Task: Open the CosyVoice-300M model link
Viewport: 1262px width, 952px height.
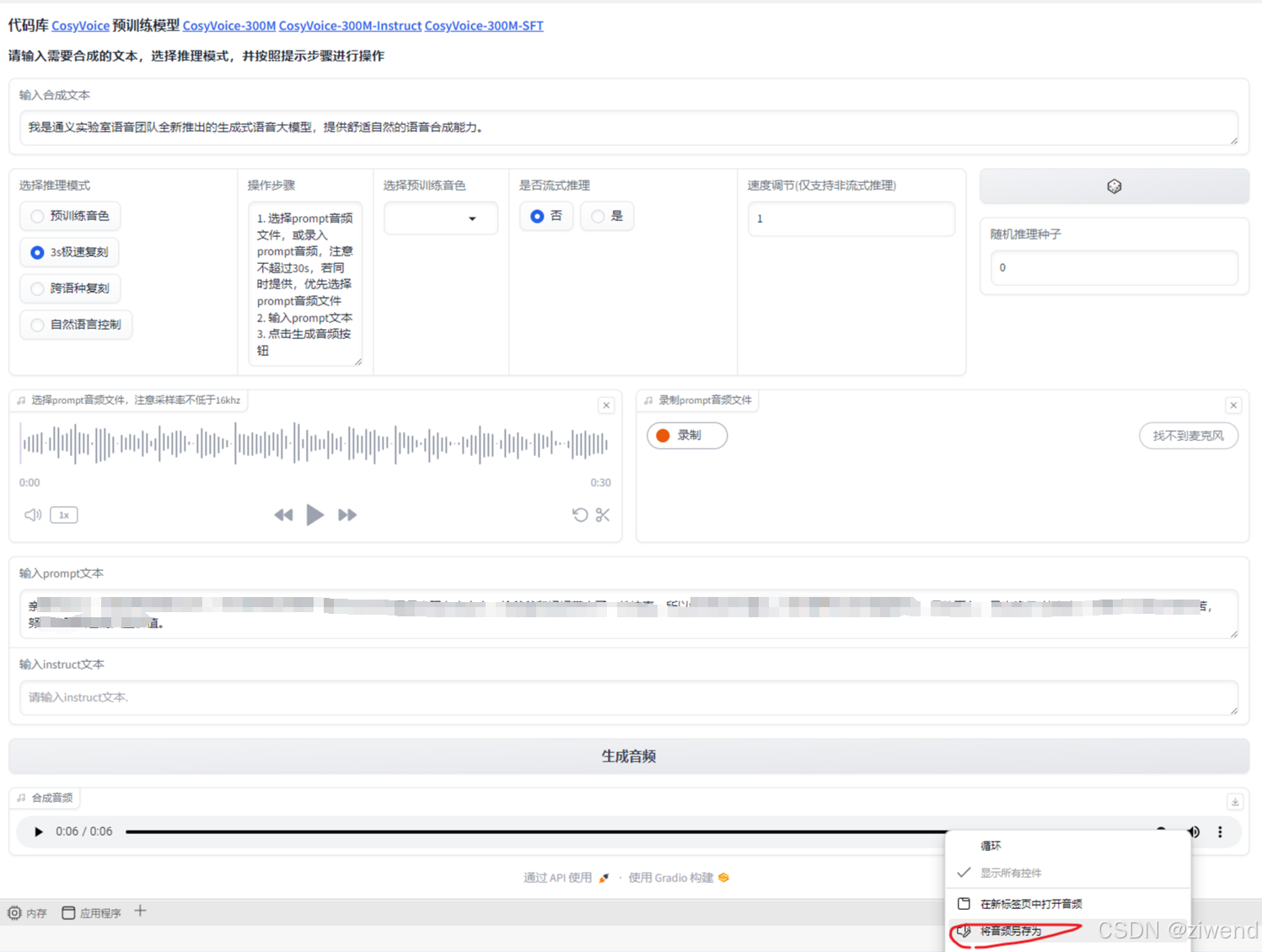Action: pos(229,25)
